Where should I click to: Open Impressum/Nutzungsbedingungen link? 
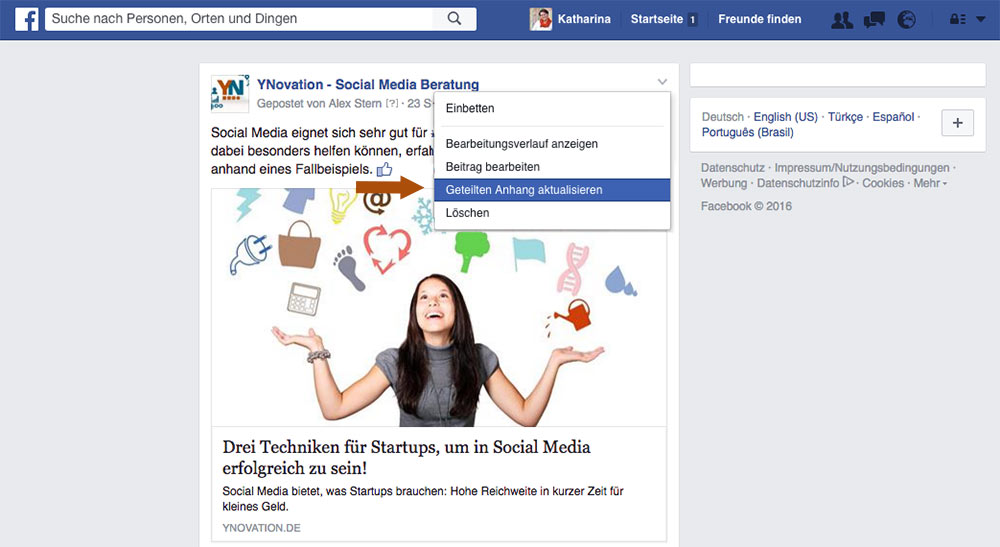pos(862,168)
